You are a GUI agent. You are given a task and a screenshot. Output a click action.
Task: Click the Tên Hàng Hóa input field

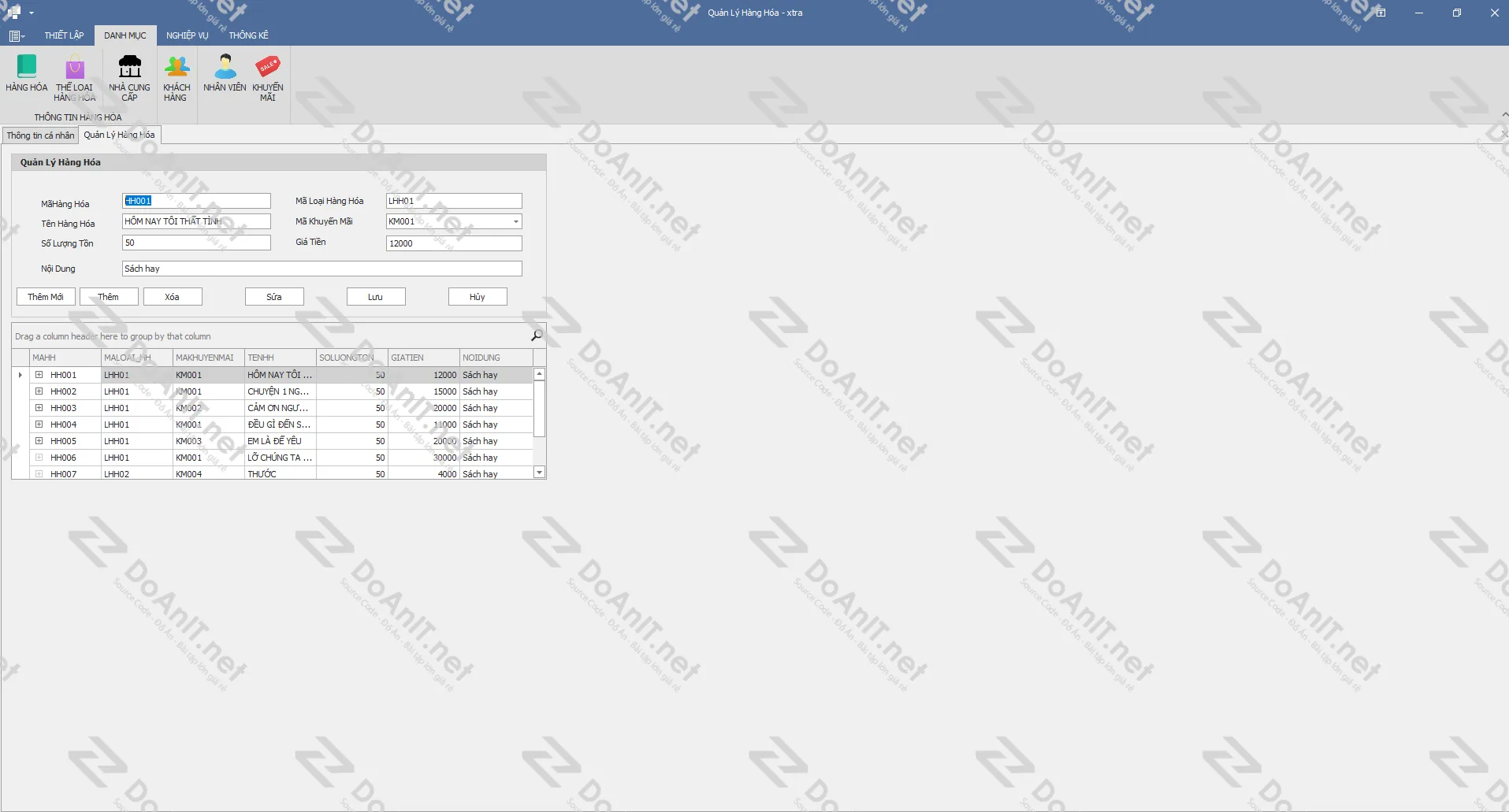[x=196, y=222]
